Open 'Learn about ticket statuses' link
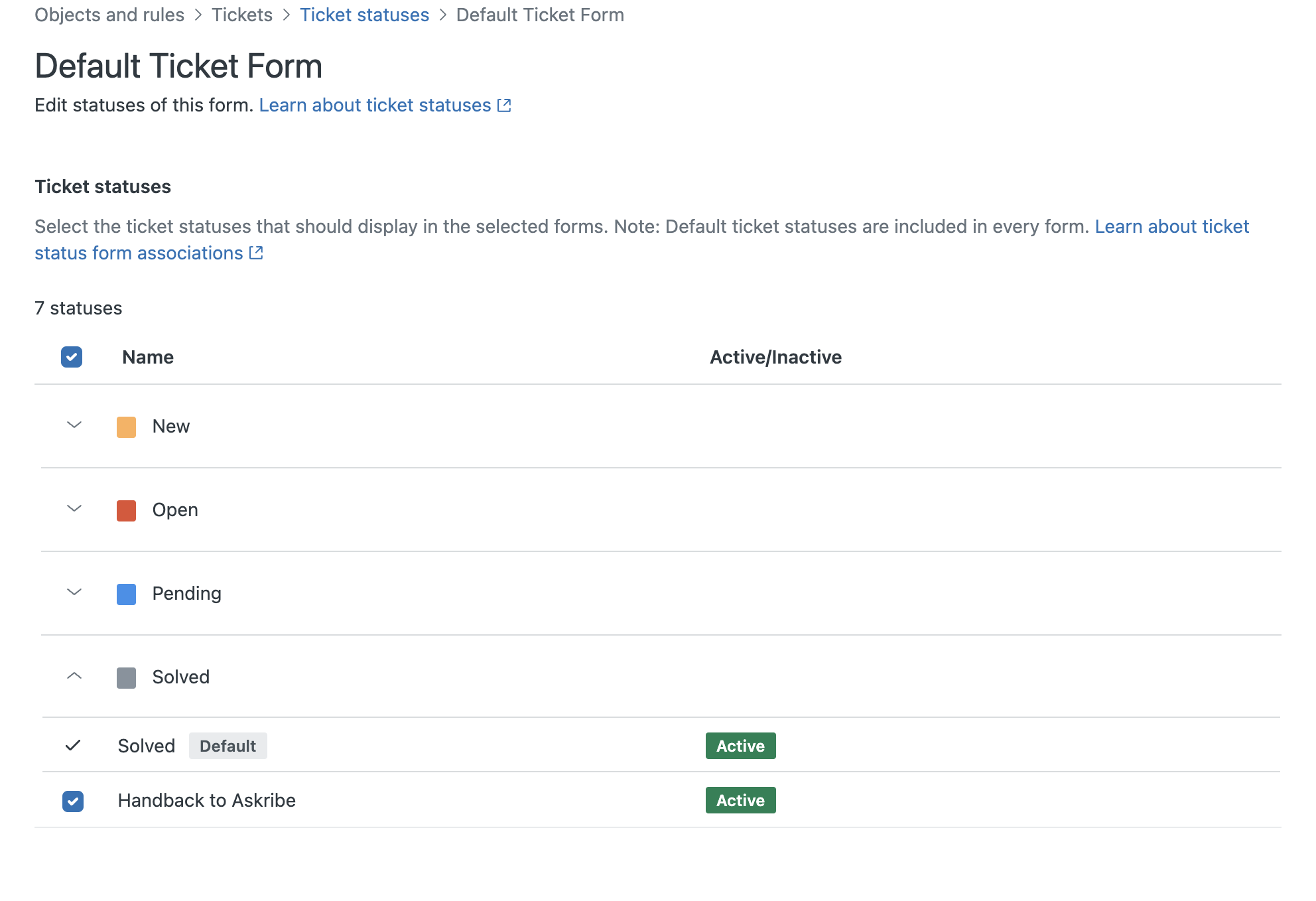Image resolution: width=1316 pixels, height=901 pixels. click(375, 105)
